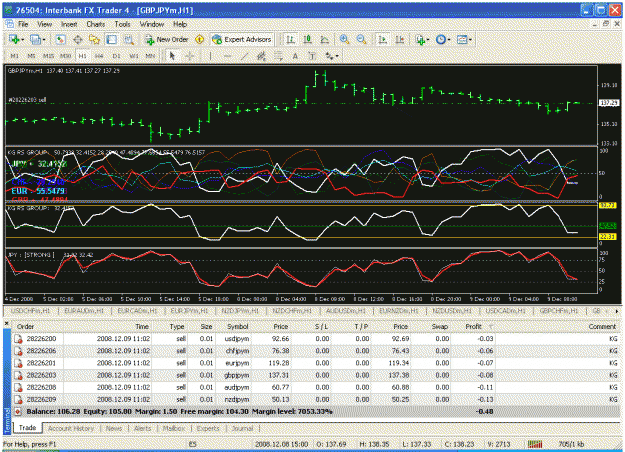Open the Tools menu
This screenshot has height=452, width=625.
point(122,24)
